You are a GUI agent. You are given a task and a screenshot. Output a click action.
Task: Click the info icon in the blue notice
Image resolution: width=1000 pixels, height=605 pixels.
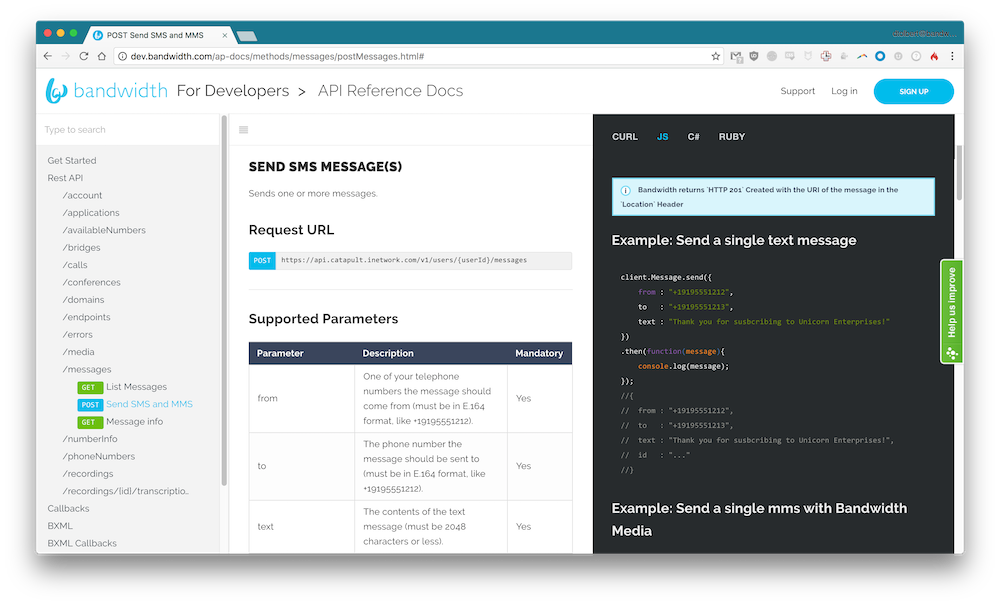point(626,190)
